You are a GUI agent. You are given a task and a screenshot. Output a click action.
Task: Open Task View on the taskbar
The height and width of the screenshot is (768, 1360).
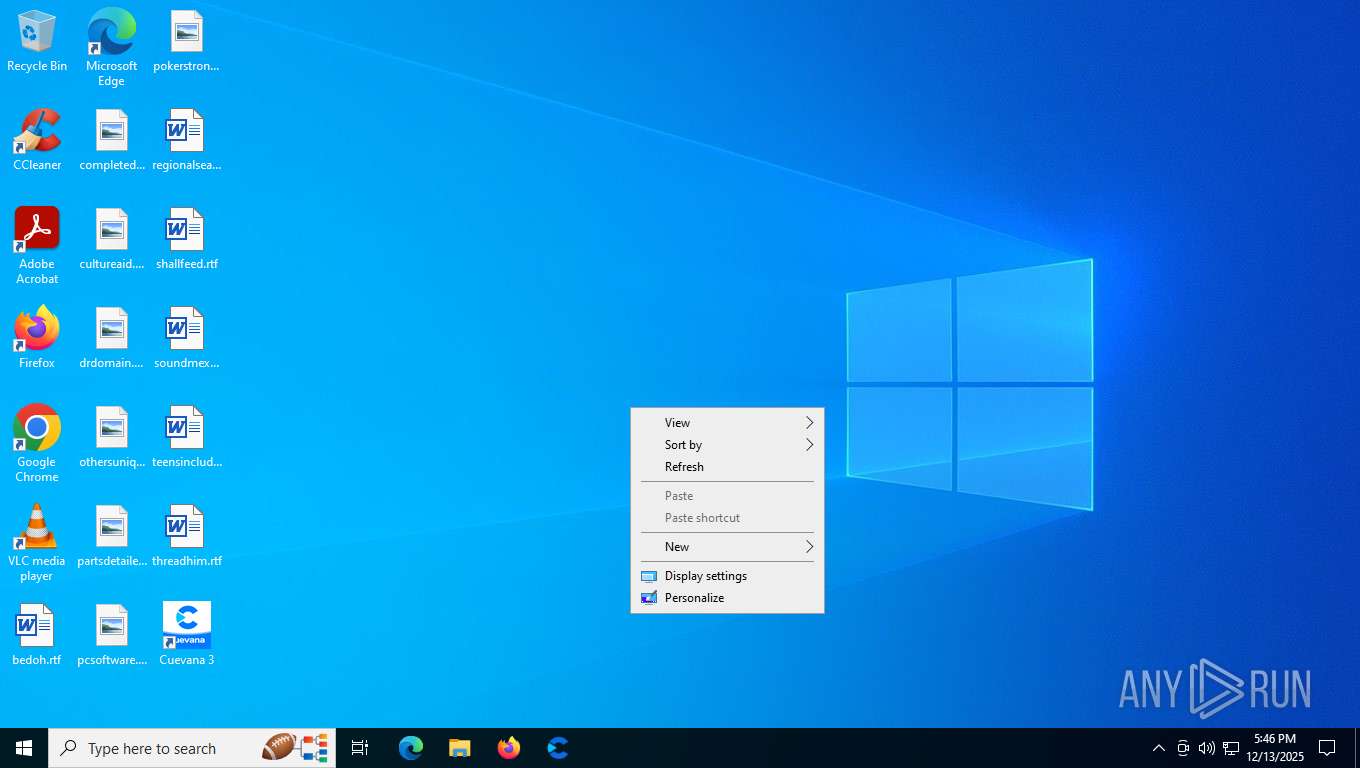tap(360, 748)
